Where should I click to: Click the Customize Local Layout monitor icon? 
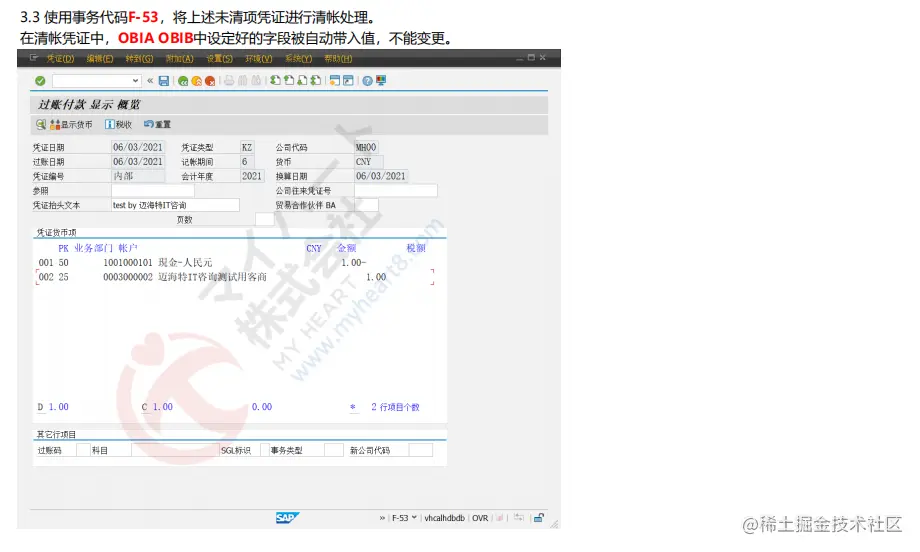(381, 81)
